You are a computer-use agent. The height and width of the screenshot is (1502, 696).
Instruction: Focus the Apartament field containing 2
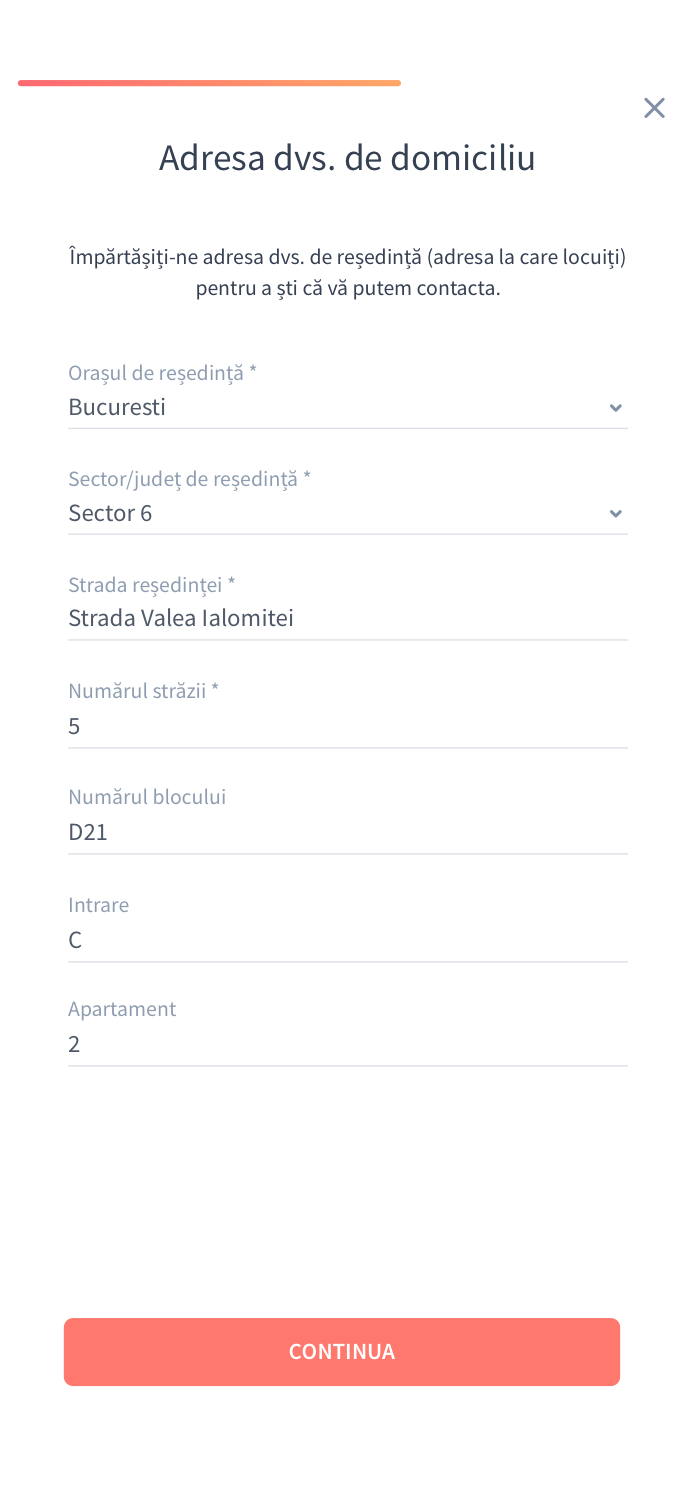[346, 1045]
